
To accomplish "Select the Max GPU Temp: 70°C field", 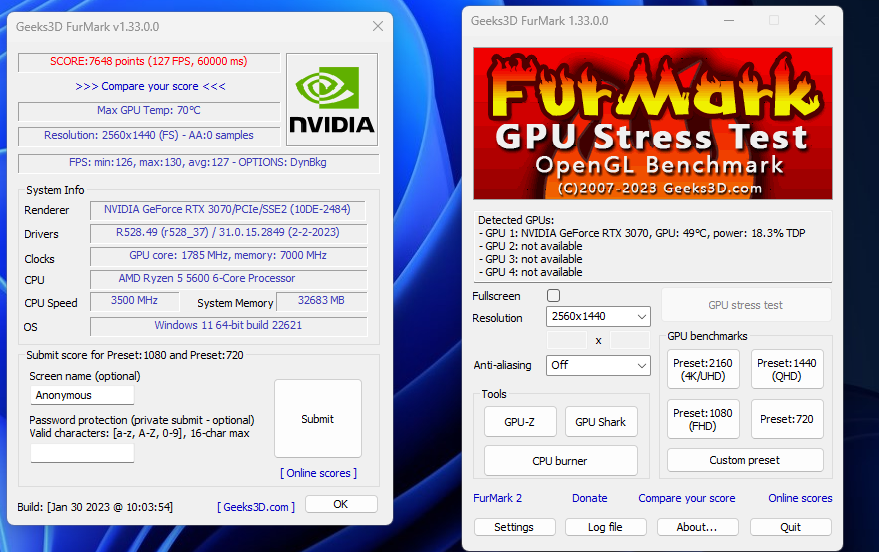I will (x=149, y=110).
